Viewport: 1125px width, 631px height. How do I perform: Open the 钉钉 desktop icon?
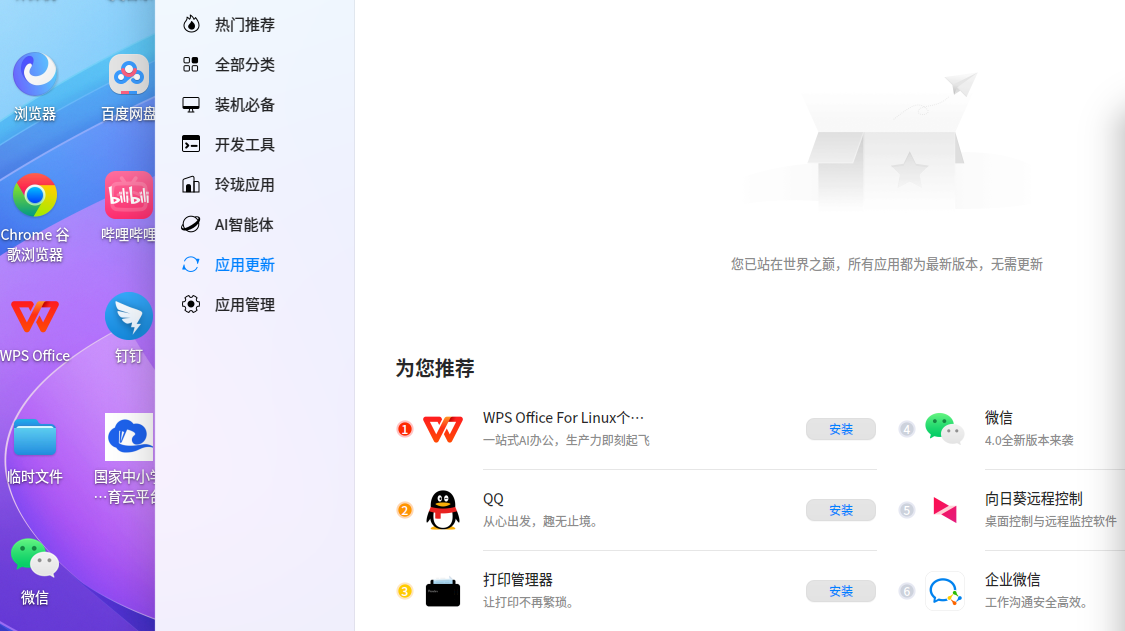[x=129, y=316]
